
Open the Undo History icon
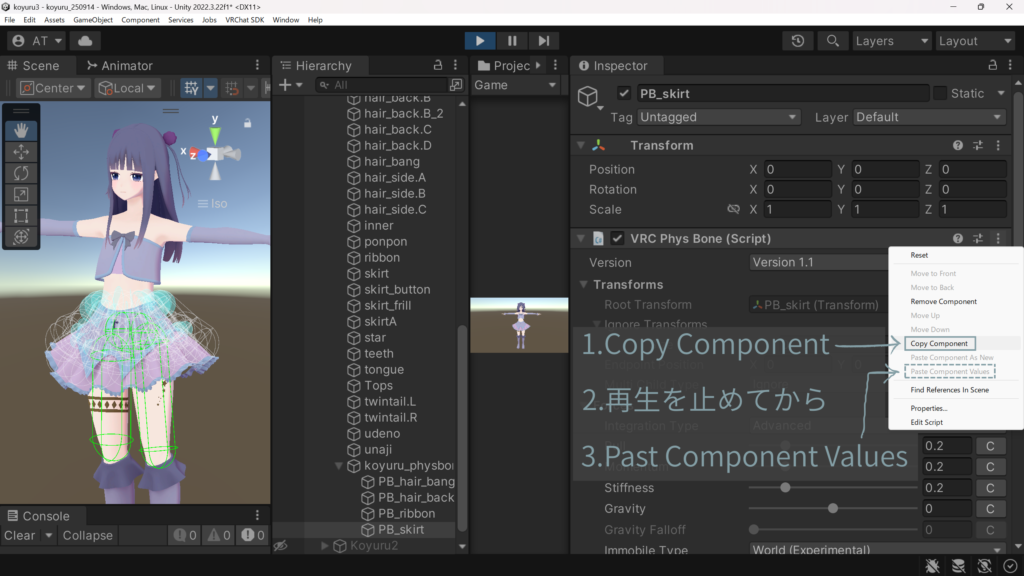click(797, 41)
